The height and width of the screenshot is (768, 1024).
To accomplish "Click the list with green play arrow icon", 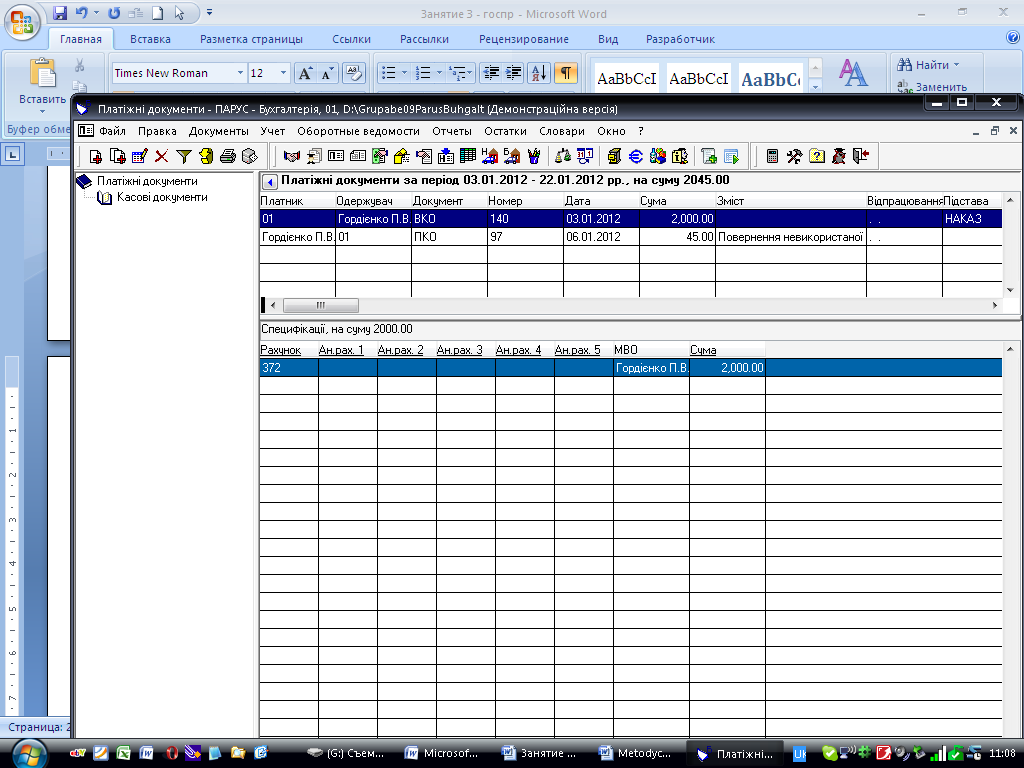I will (731, 156).
